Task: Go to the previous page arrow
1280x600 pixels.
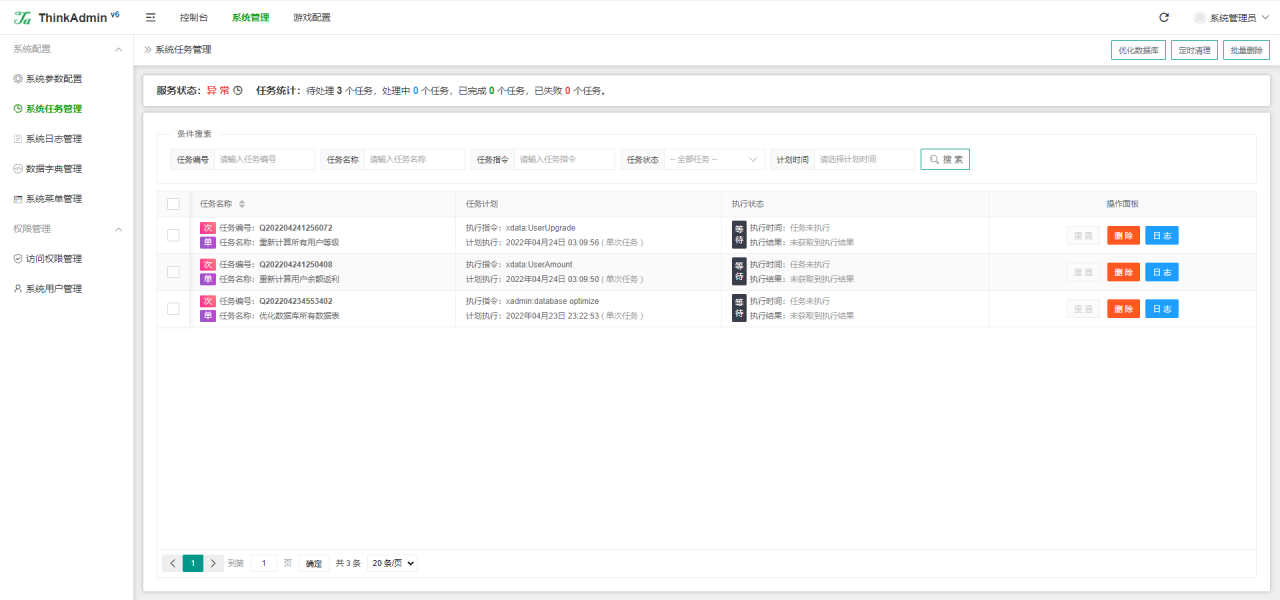Action: (x=172, y=563)
